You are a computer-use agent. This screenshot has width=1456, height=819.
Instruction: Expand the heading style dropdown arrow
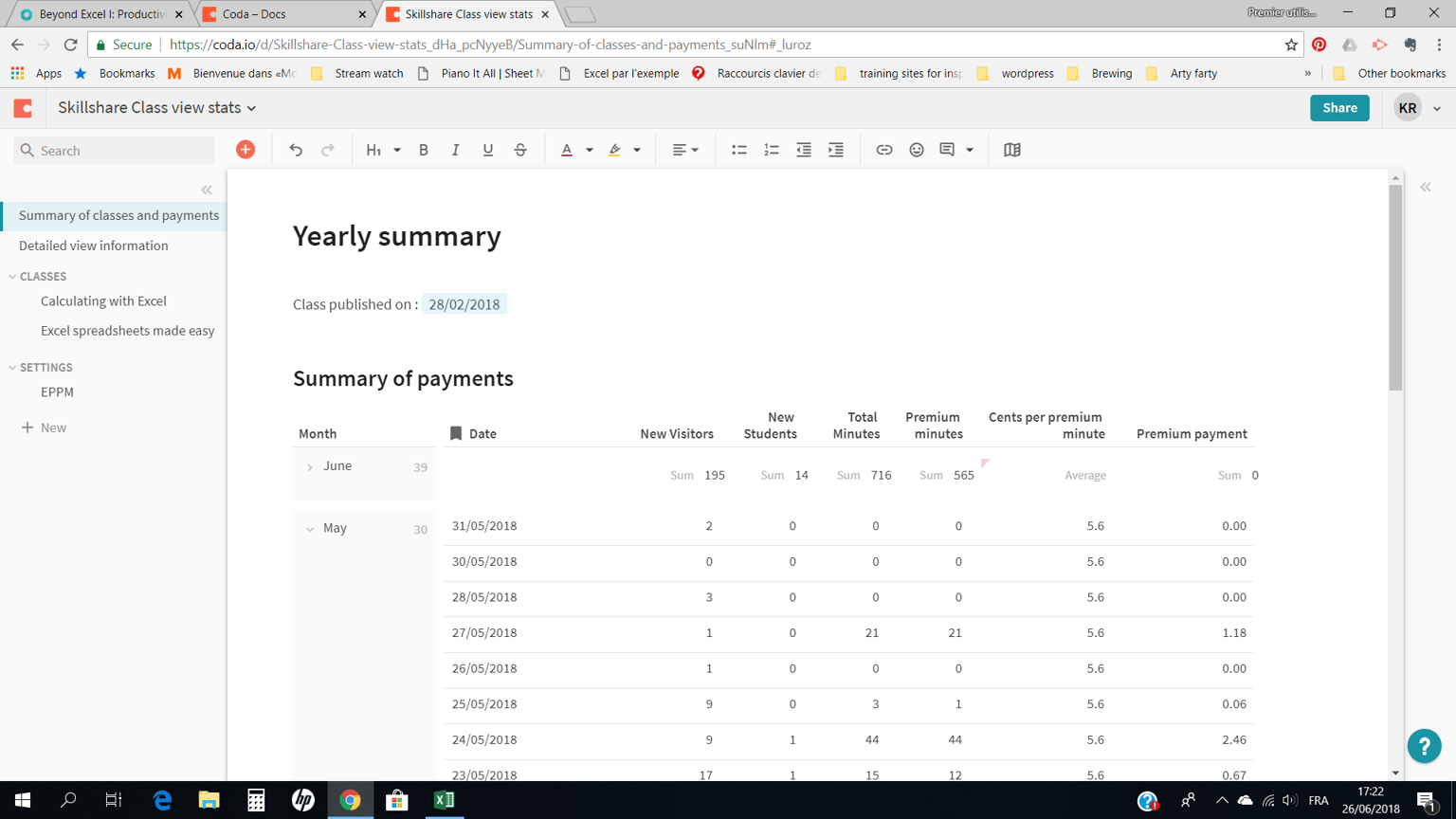(x=397, y=150)
